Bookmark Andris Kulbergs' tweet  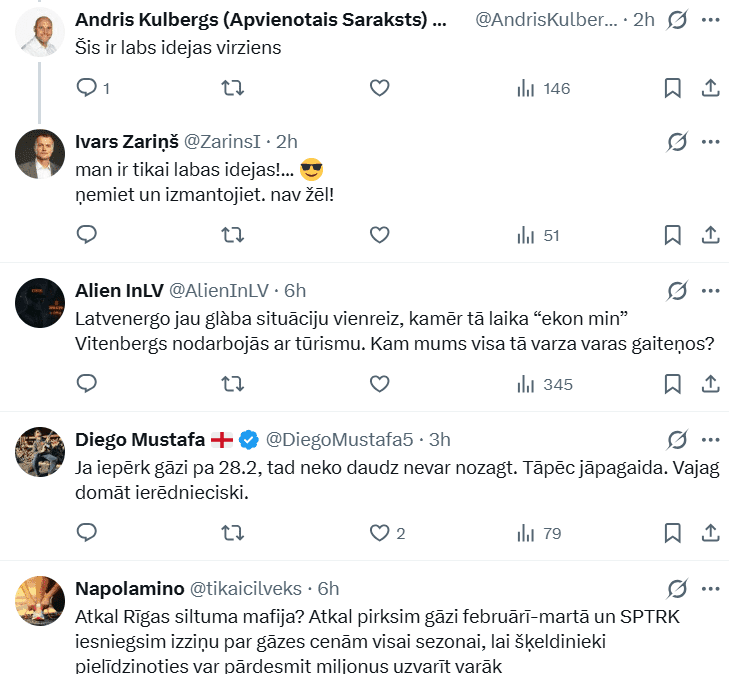[x=673, y=88]
